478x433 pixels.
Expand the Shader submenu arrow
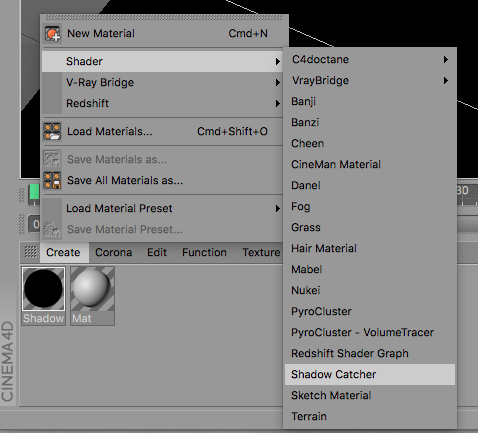[x=277, y=62]
